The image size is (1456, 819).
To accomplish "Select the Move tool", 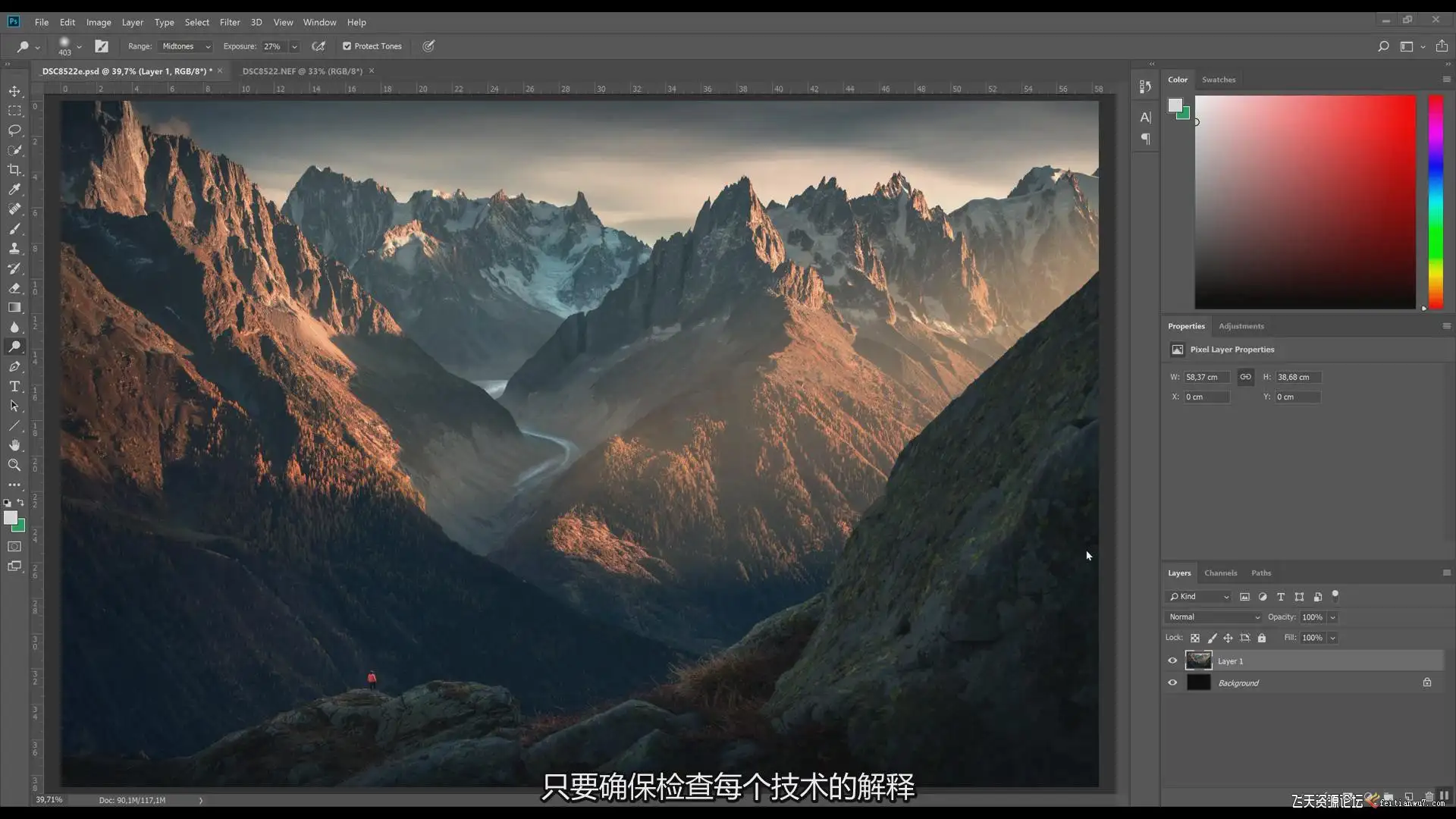I will click(14, 91).
